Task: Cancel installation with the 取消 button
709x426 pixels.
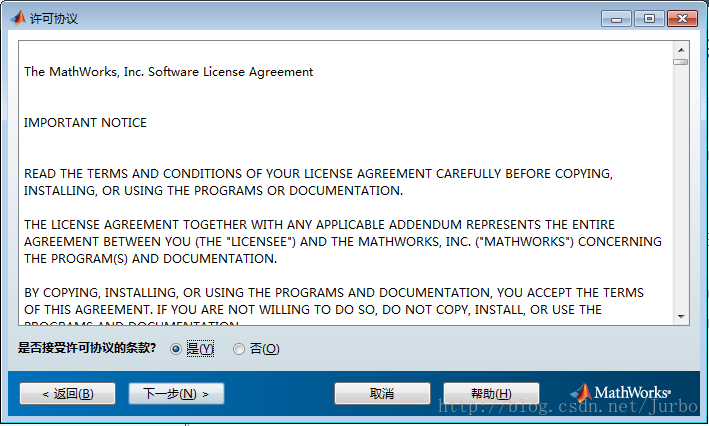Action: (x=382, y=393)
